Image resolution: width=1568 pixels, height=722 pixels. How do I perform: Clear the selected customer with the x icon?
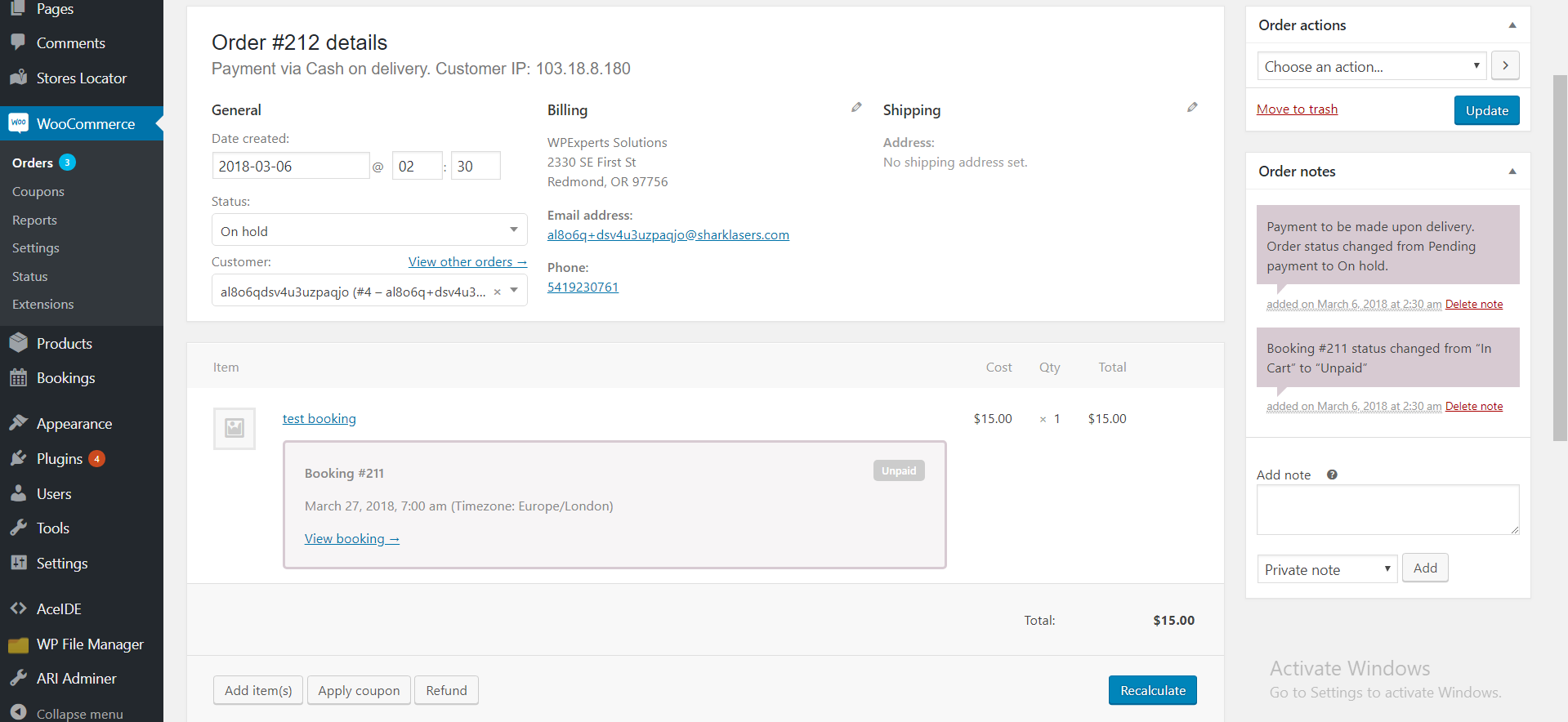497,292
